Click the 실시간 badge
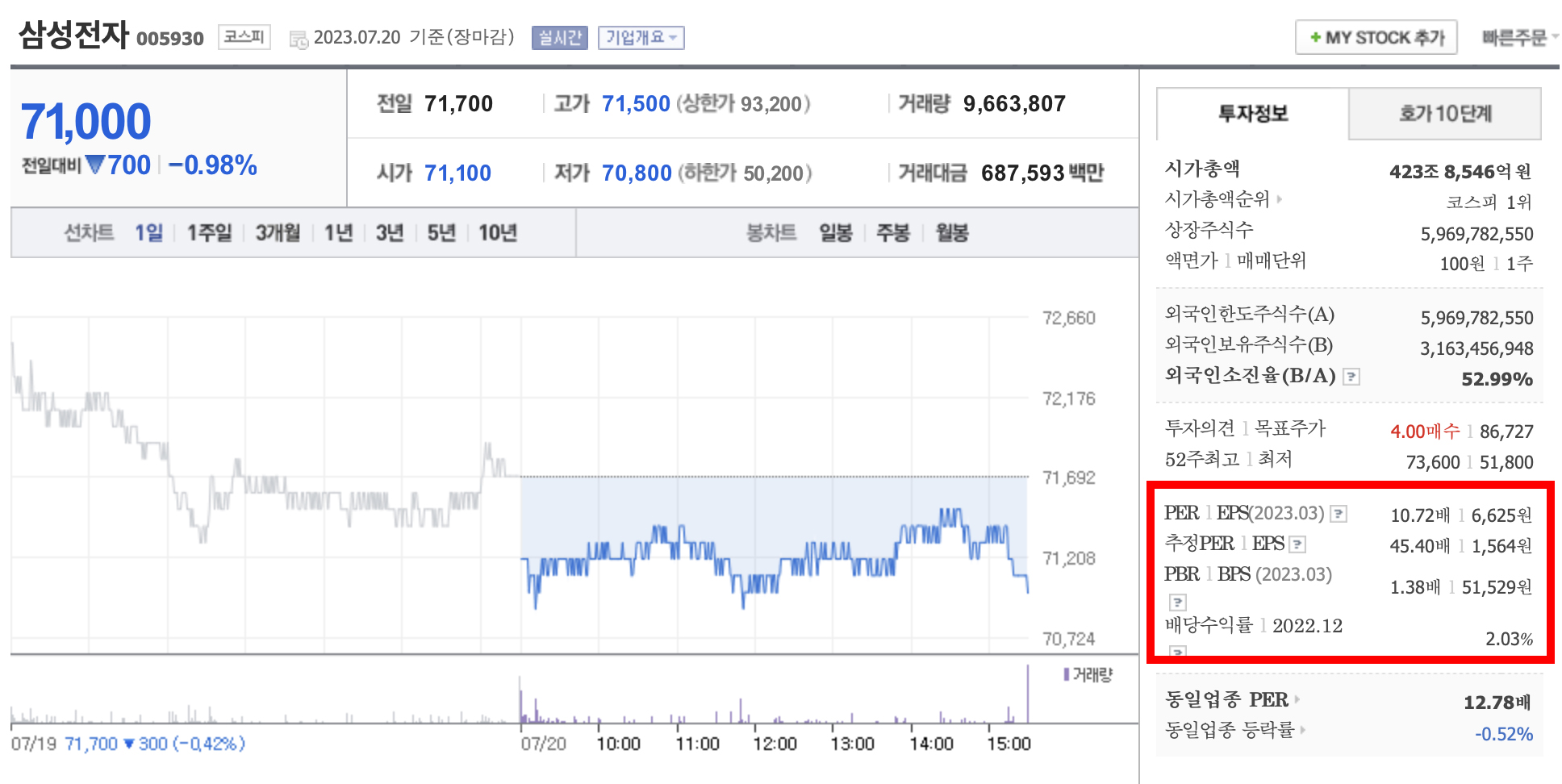The width and height of the screenshot is (1562, 784). [560, 38]
